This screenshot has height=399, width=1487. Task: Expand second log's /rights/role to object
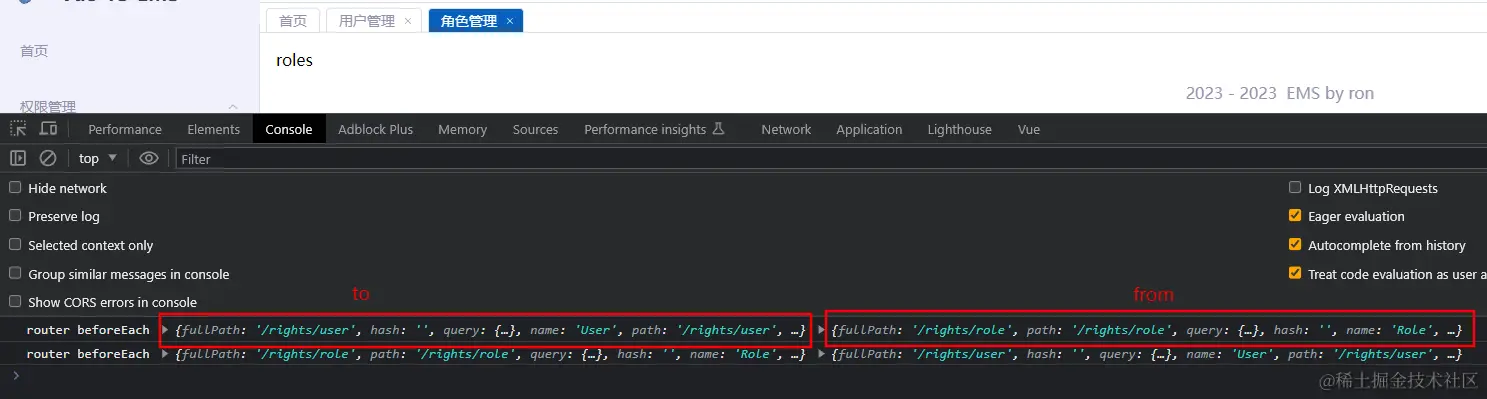(165, 354)
